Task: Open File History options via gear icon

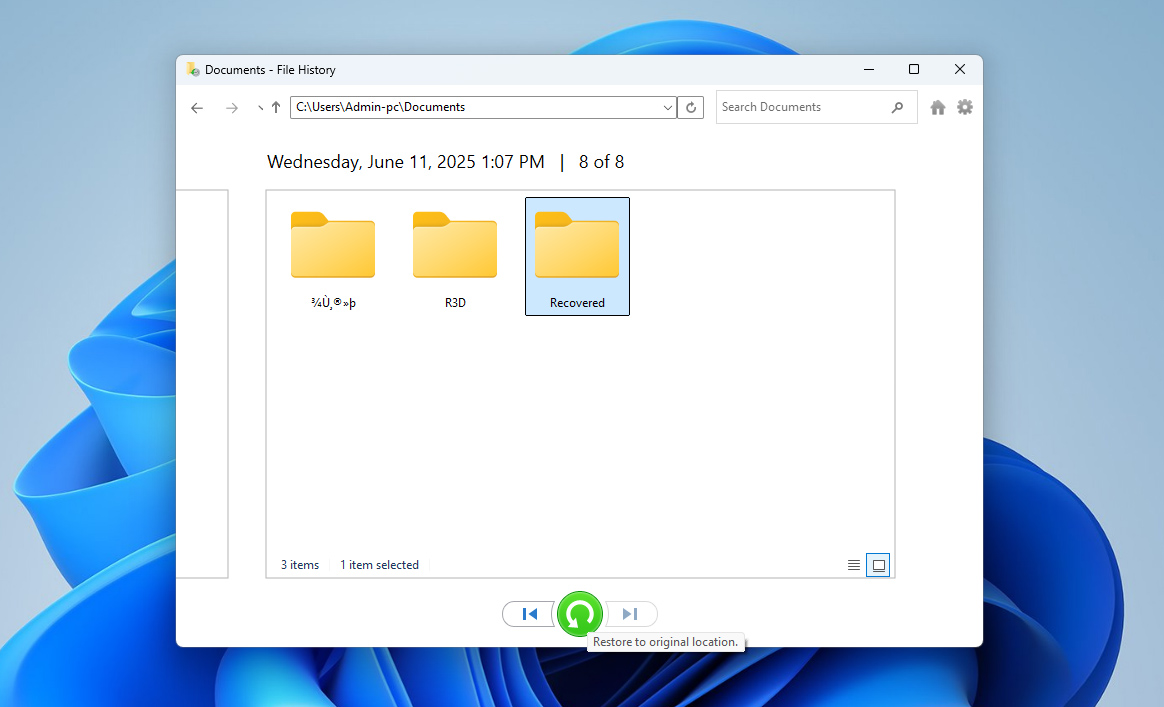Action: click(964, 107)
